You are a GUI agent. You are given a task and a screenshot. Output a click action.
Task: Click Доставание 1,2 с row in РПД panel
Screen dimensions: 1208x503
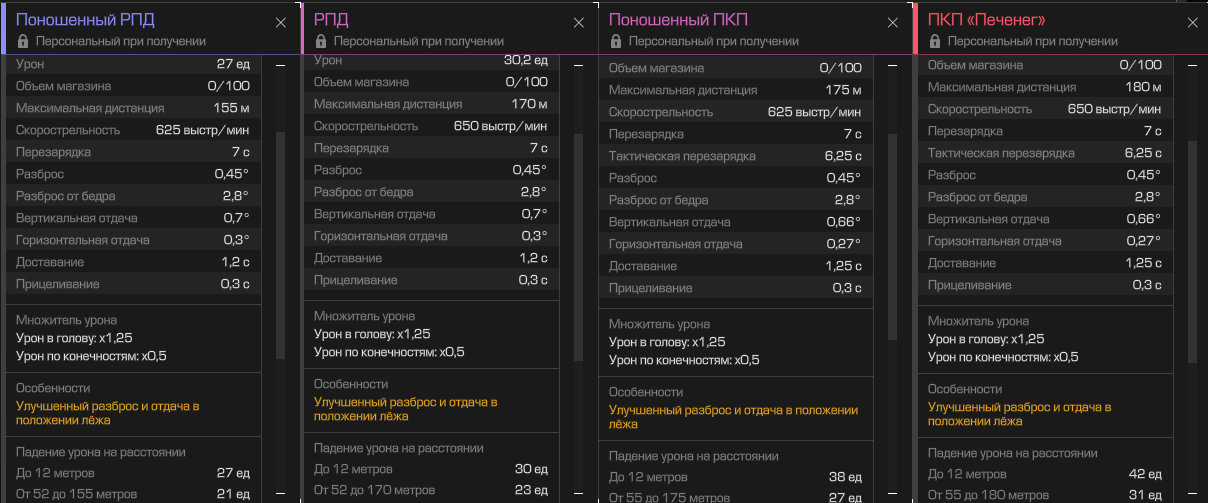[x=431, y=258]
